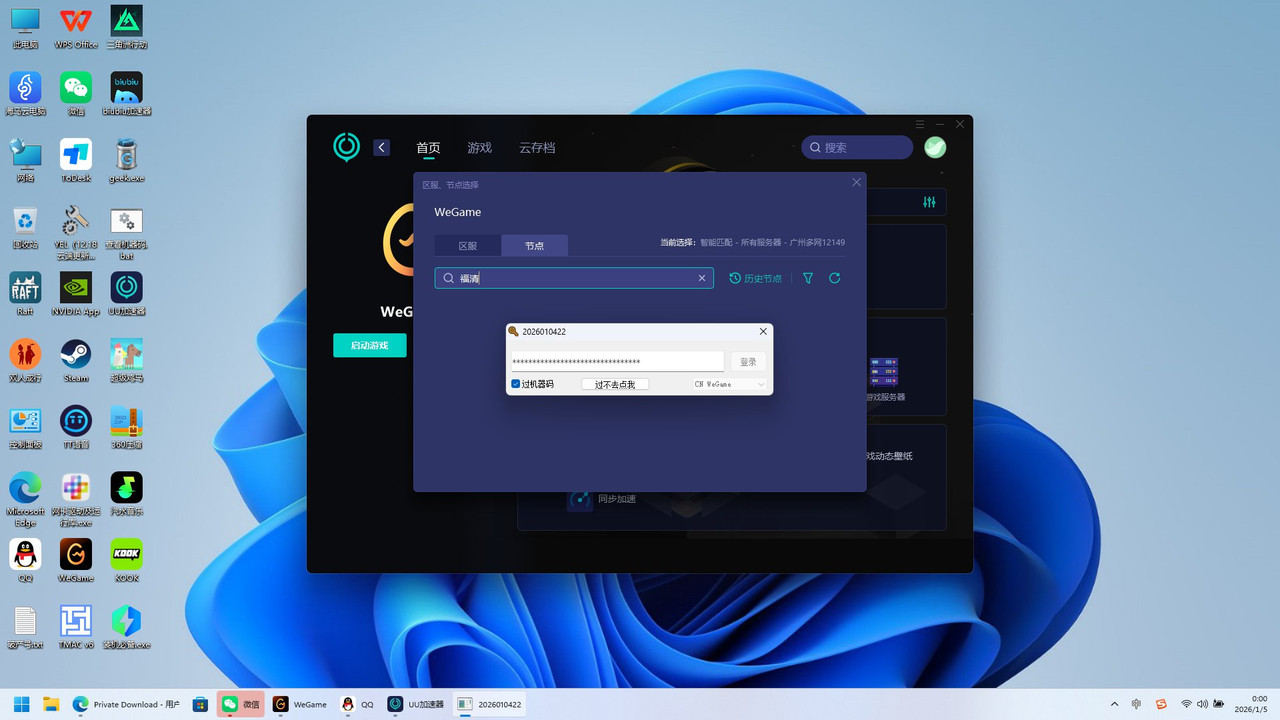Click the UU booster logo icon

point(346,147)
